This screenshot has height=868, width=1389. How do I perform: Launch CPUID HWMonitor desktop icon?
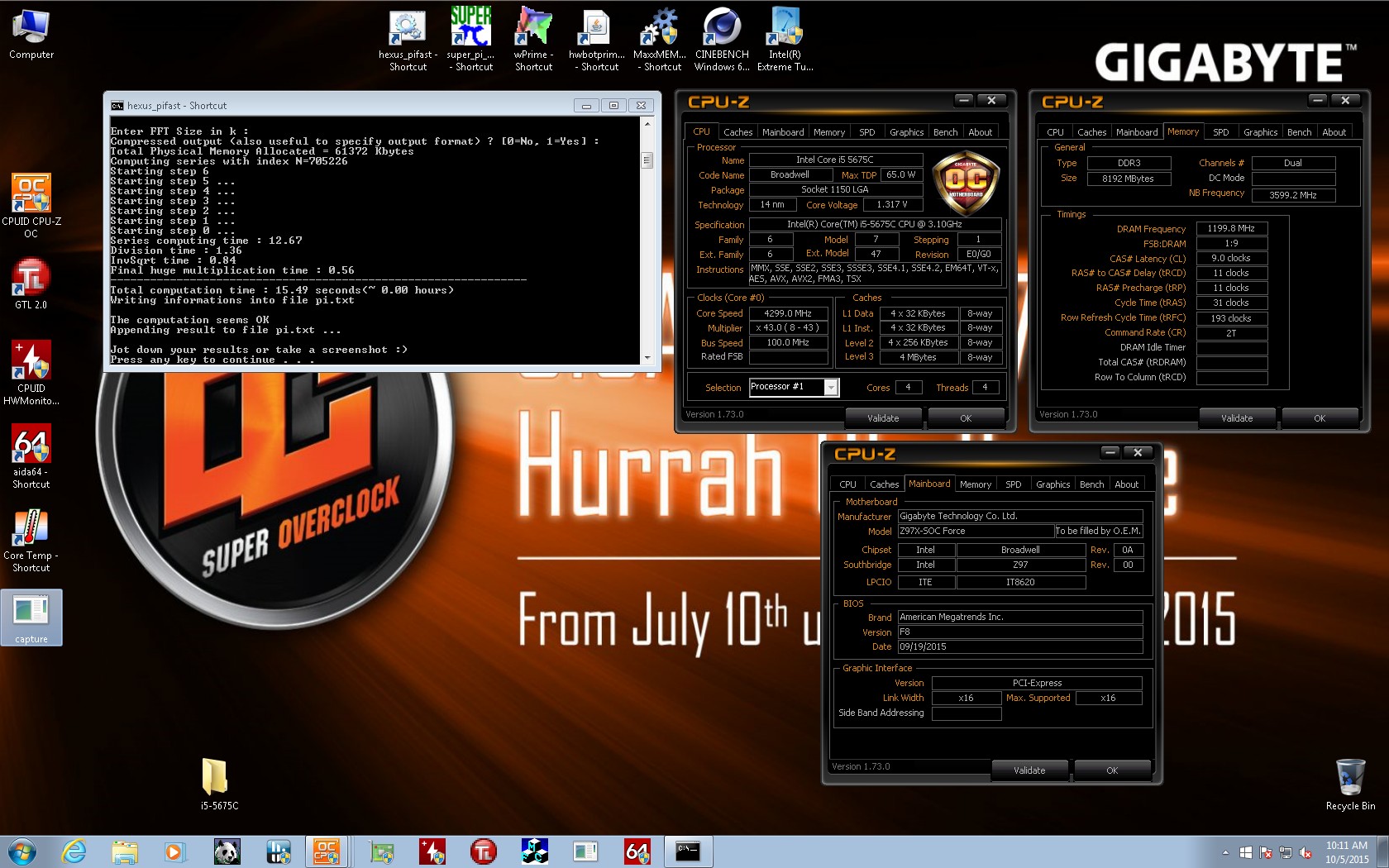31,372
